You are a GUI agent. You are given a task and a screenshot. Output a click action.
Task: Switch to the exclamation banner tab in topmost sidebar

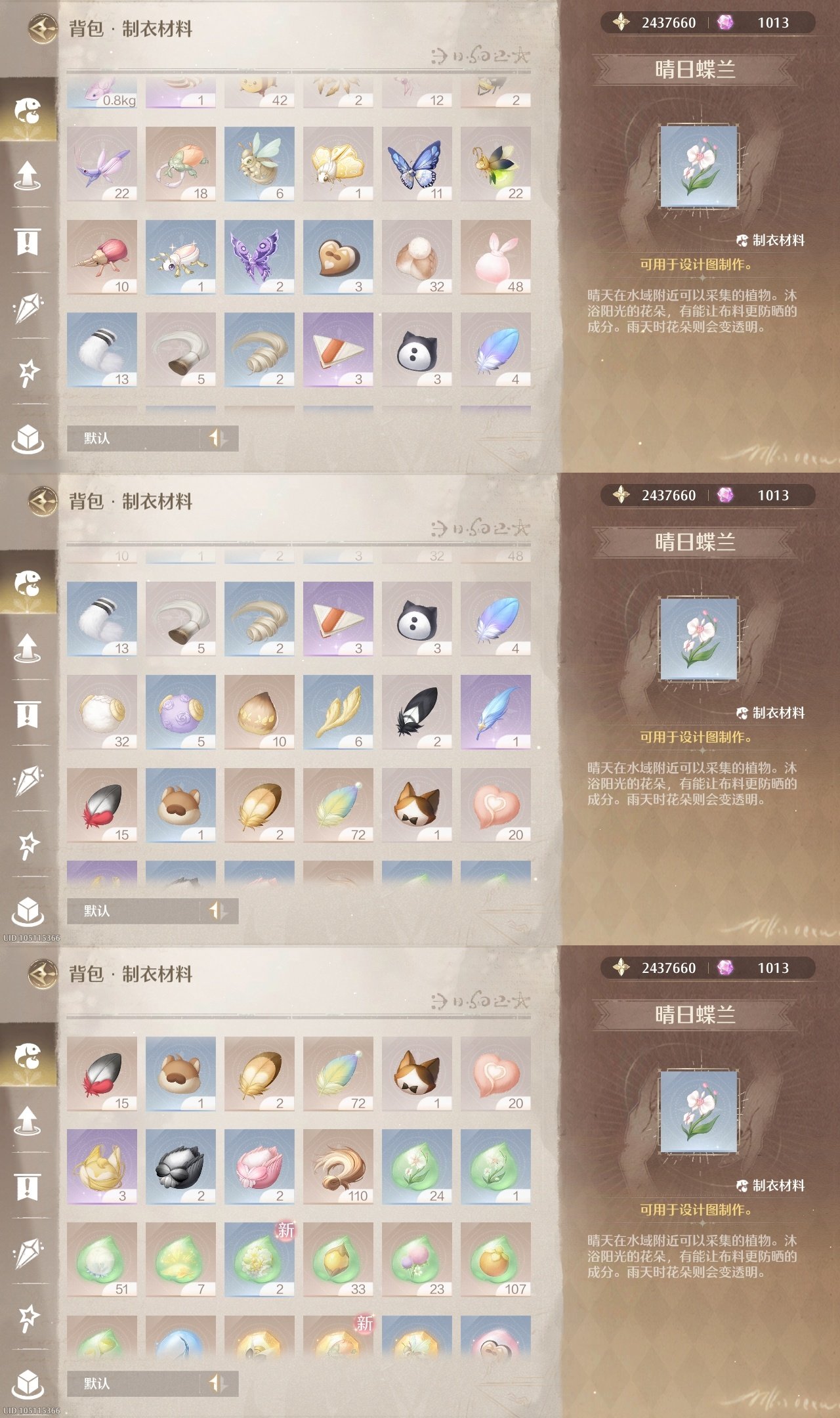click(x=28, y=241)
